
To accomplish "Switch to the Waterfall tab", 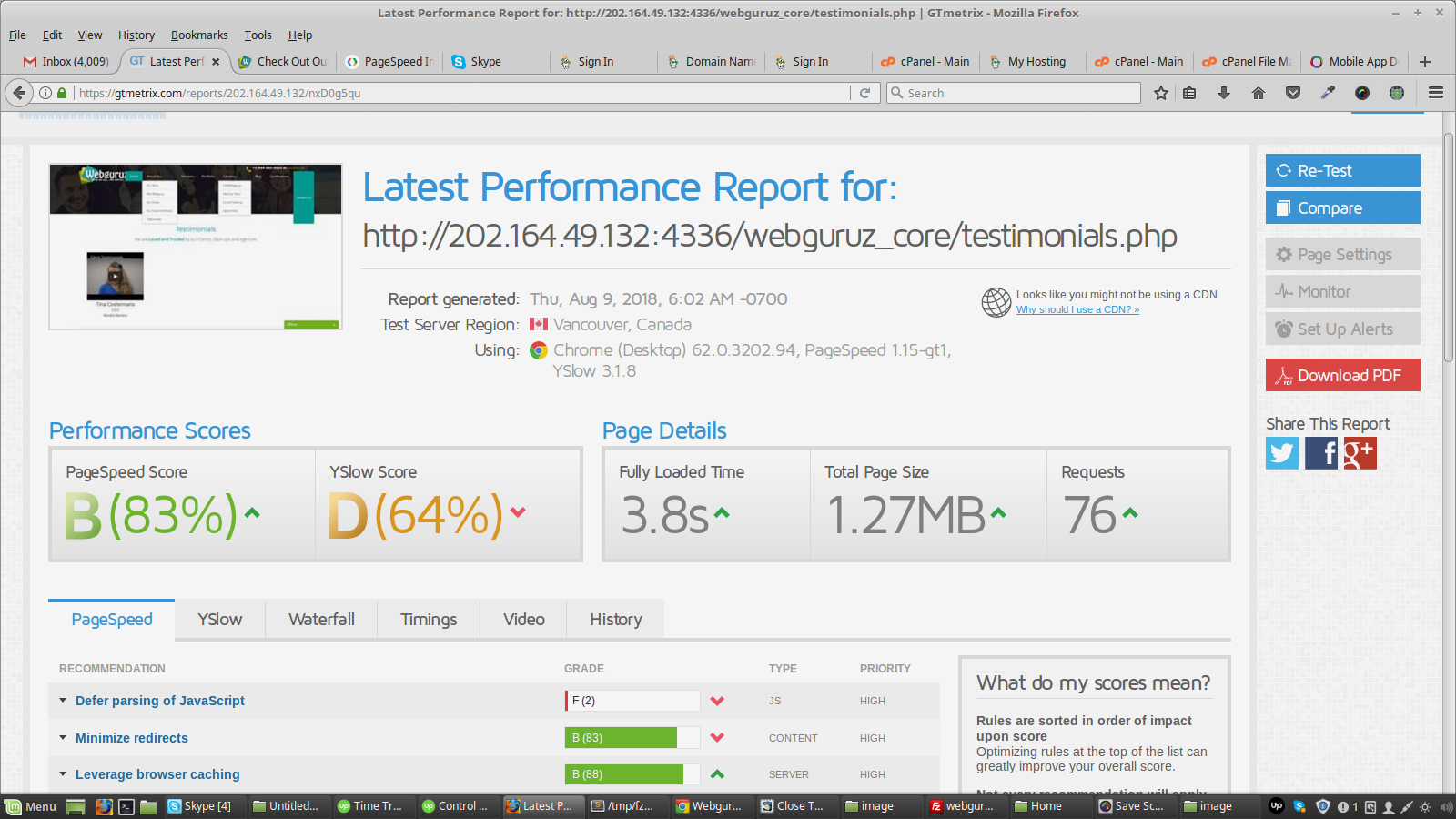I will point(321,620).
